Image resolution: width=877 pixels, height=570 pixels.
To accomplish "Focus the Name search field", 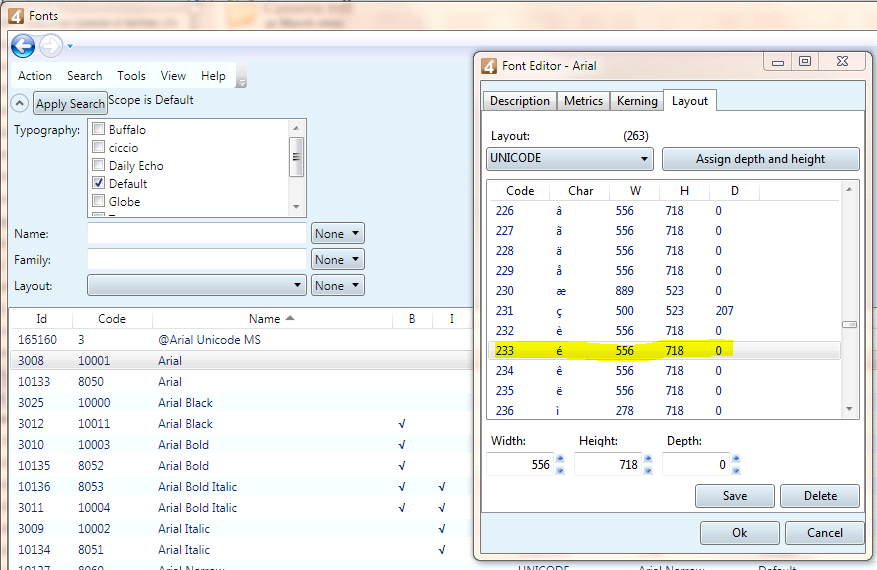I will (197, 233).
